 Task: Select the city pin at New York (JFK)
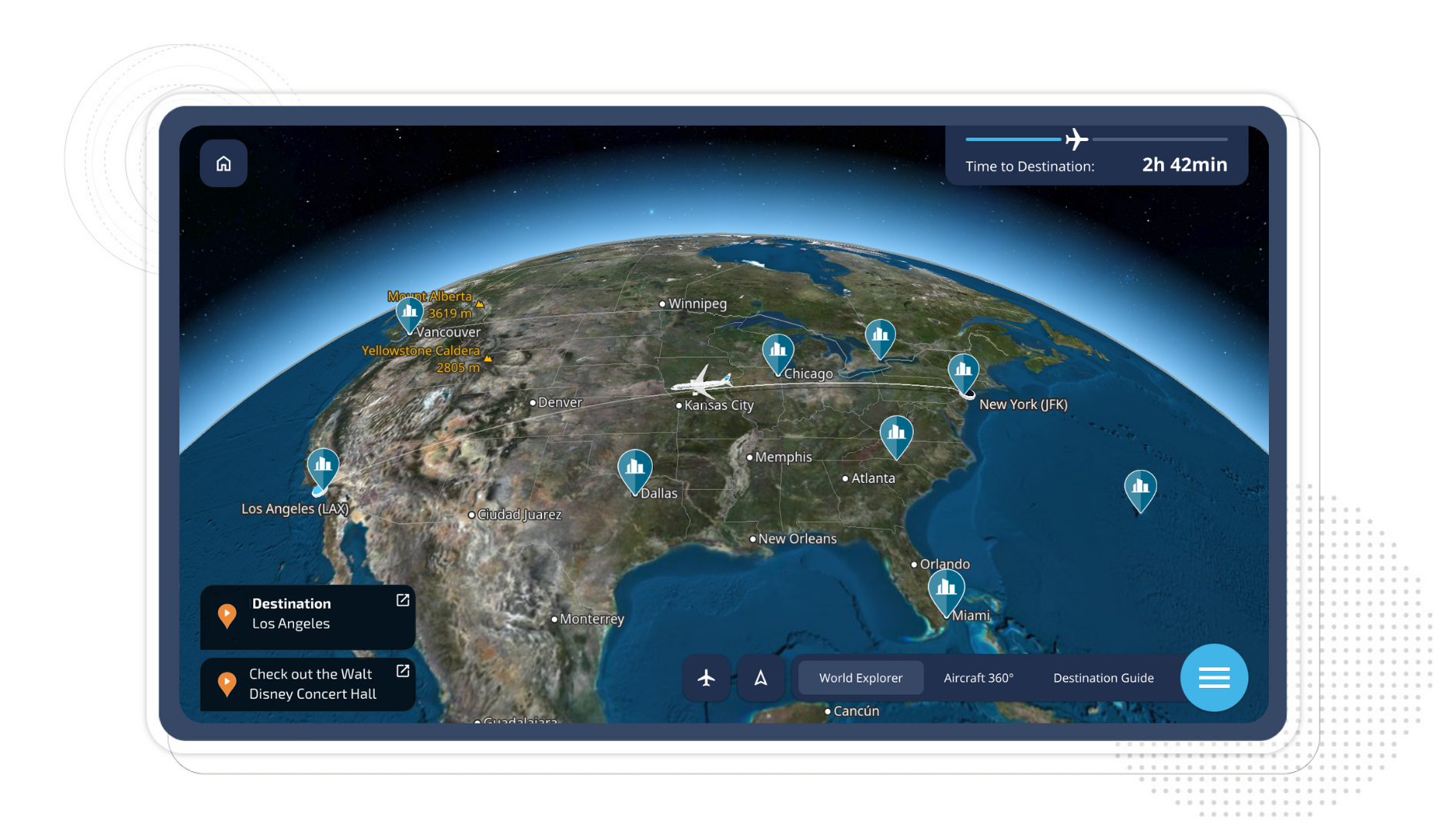(963, 375)
